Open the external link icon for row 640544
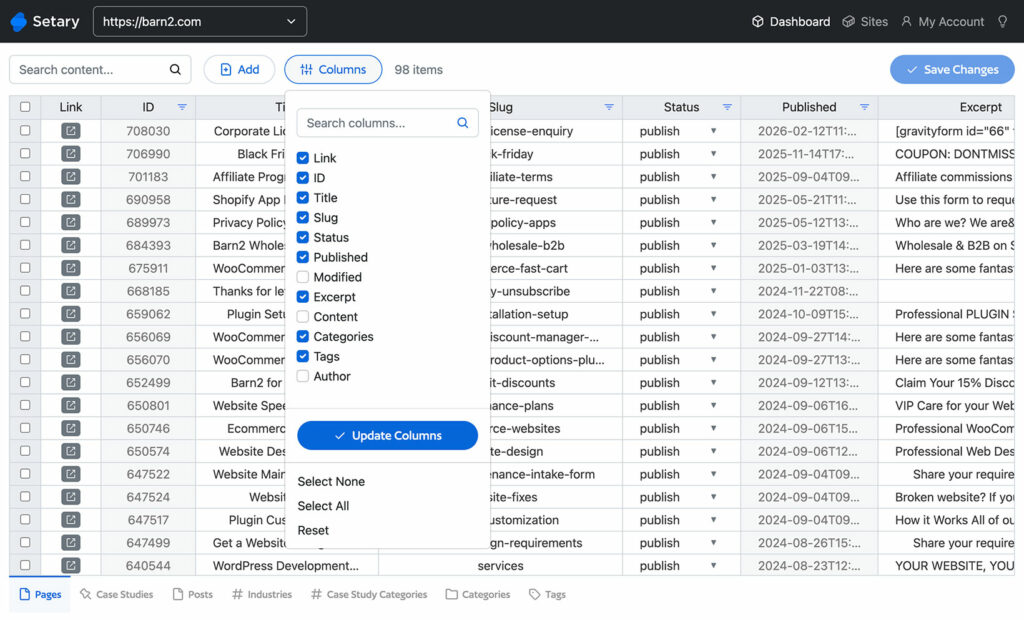 point(71,565)
